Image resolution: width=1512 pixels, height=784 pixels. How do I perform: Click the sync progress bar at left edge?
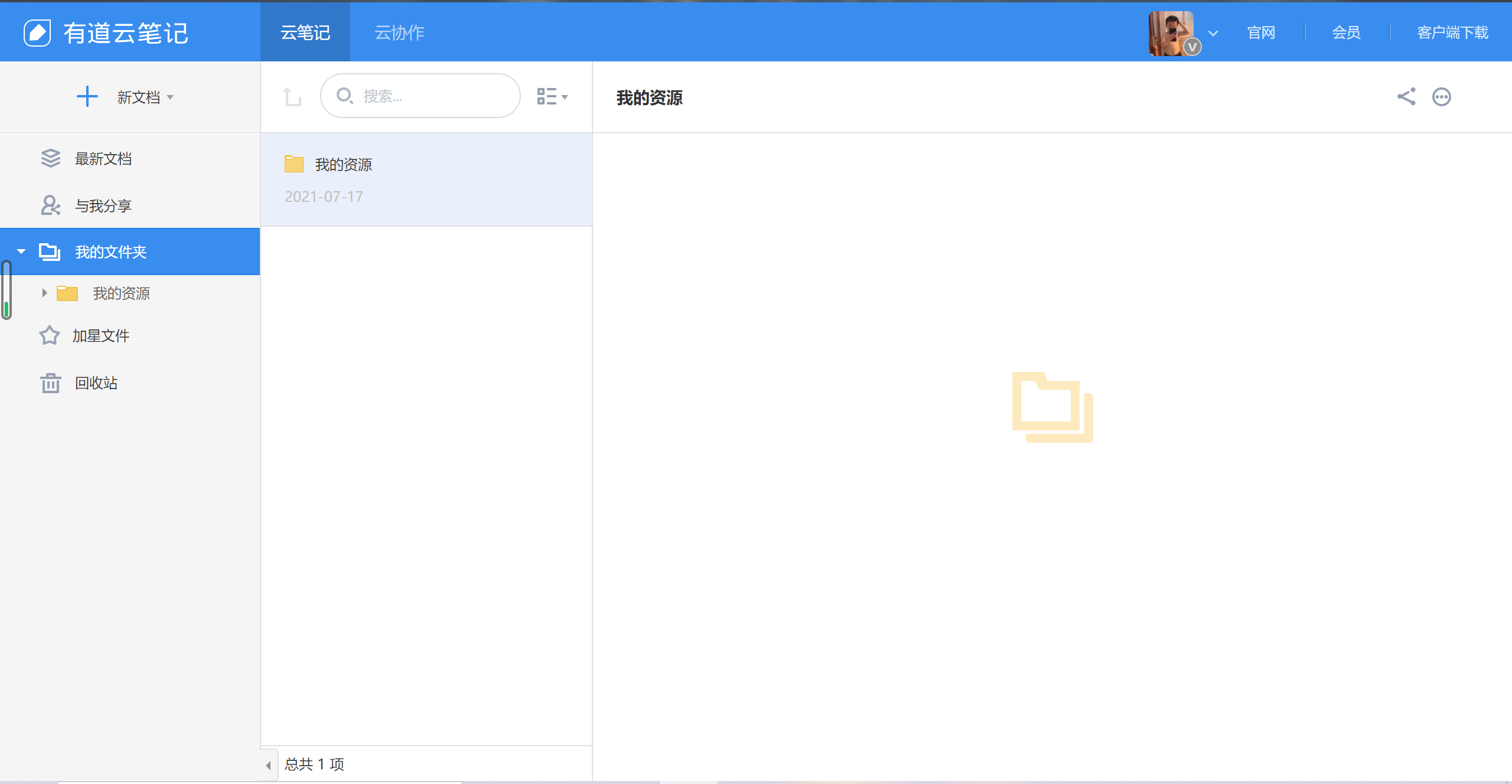[6, 290]
